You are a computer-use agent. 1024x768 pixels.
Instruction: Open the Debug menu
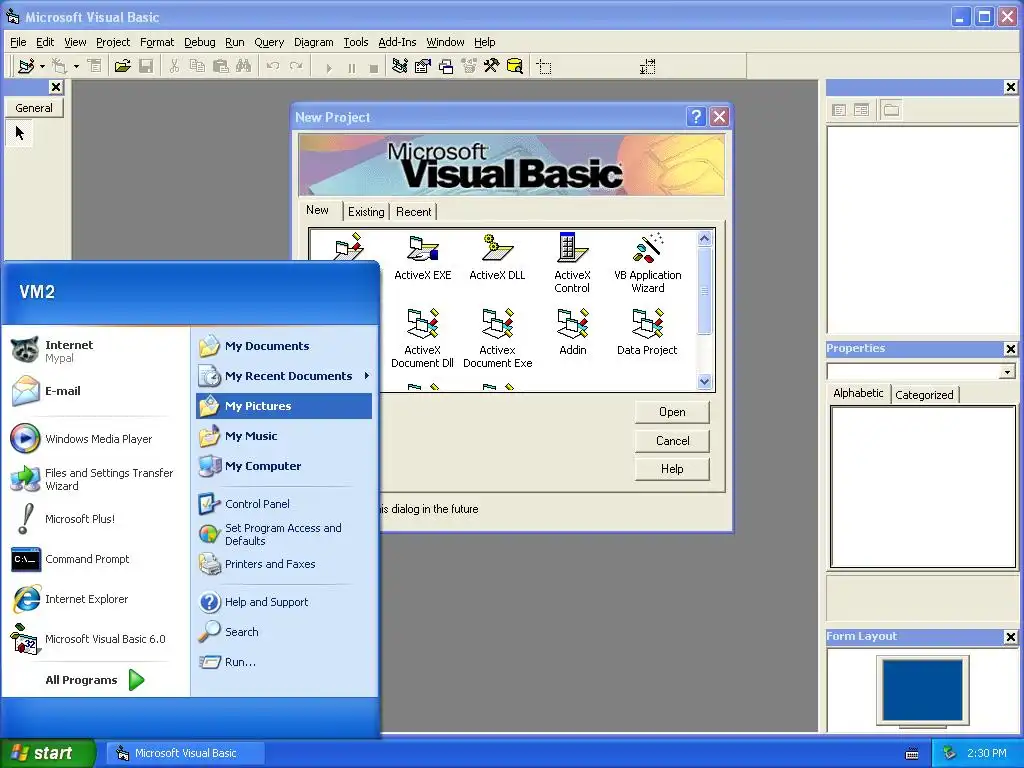199,42
